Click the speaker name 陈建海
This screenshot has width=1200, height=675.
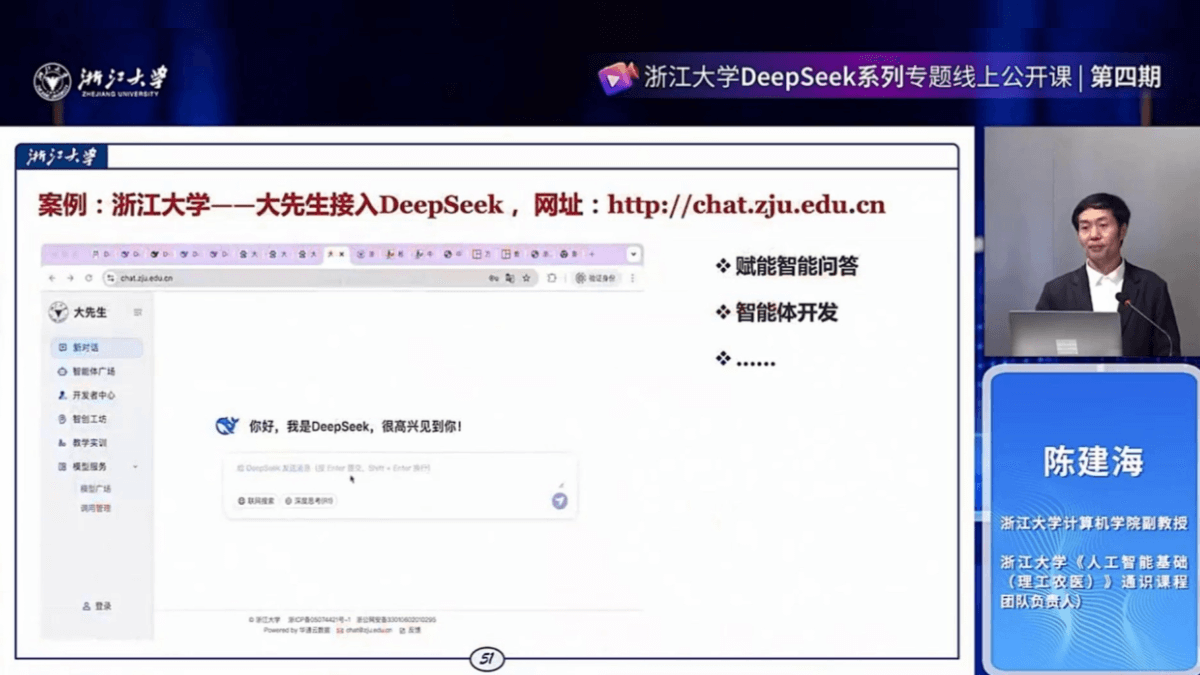coord(1093,461)
